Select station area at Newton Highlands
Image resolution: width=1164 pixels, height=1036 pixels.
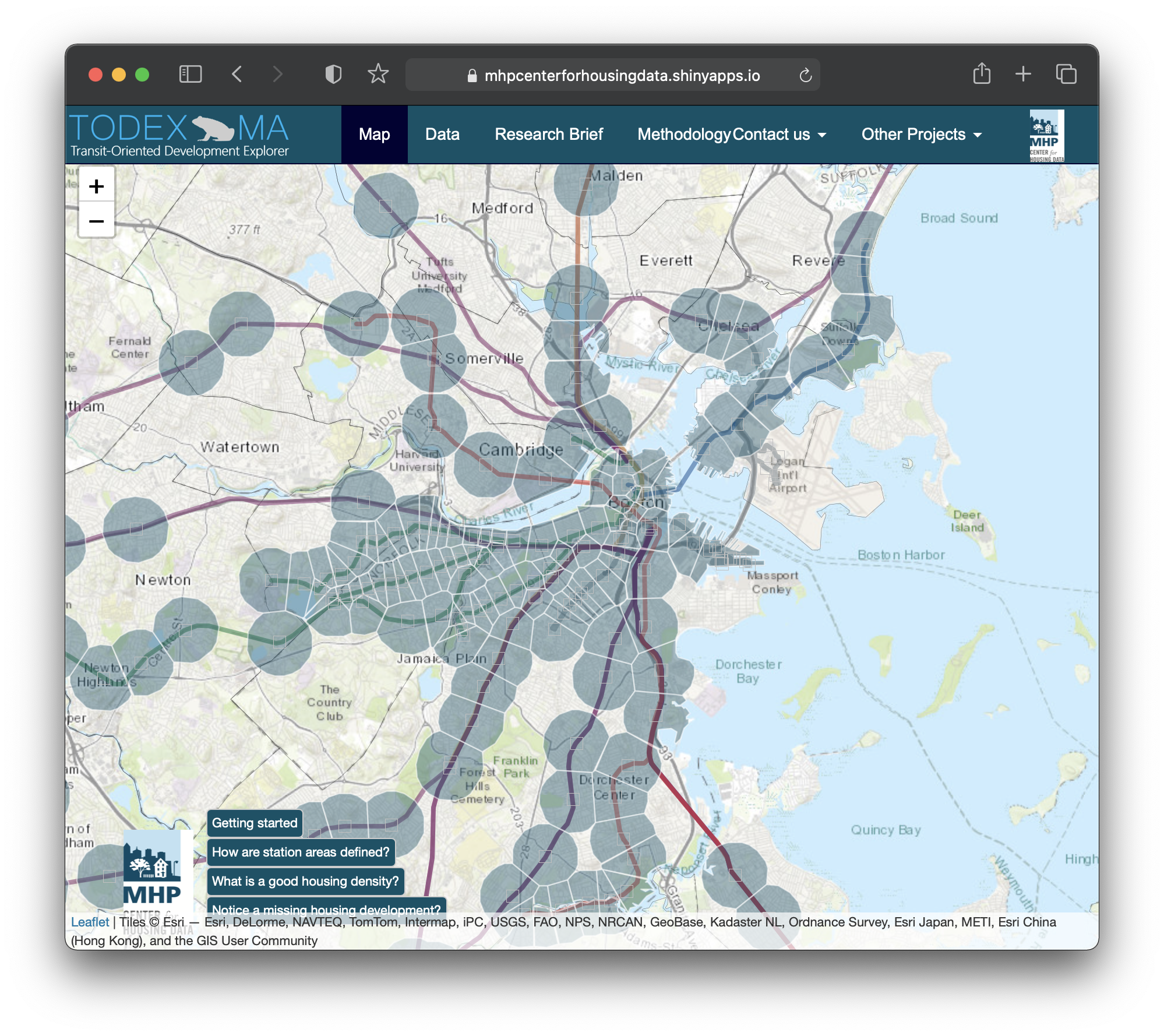point(103,677)
